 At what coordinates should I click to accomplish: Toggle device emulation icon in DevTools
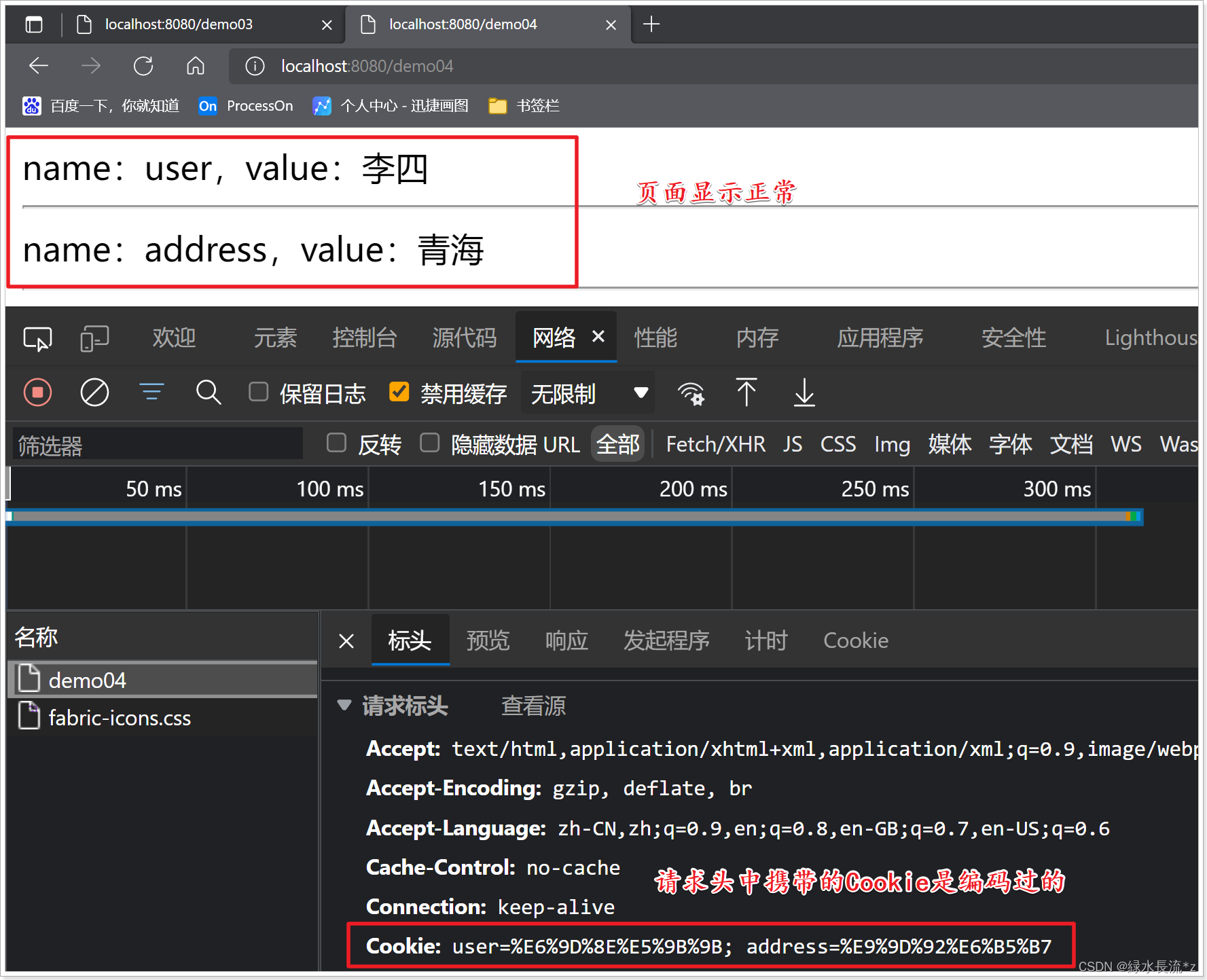[x=94, y=338]
